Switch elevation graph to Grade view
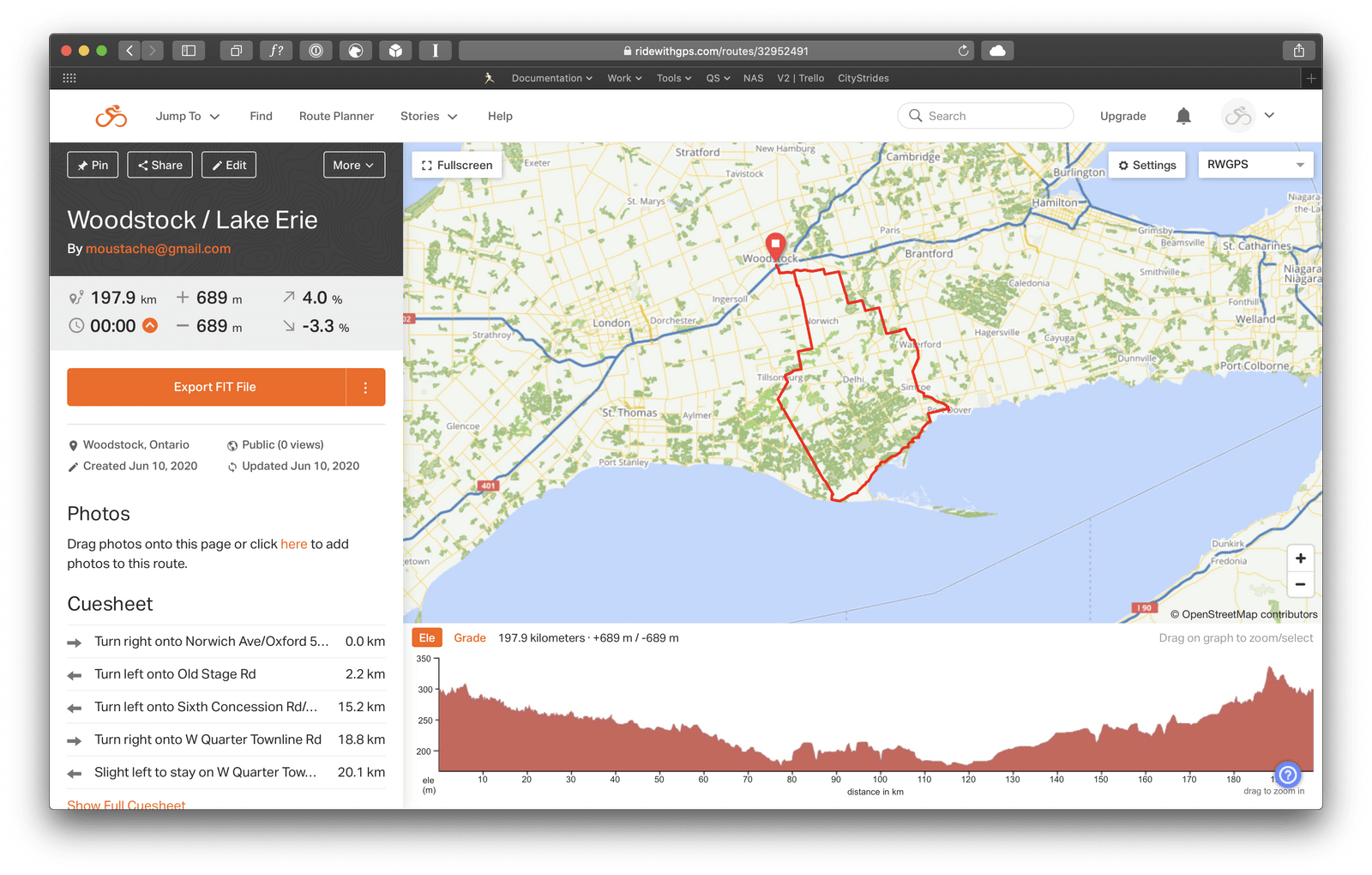This screenshot has height=875, width=1372. coord(470,637)
